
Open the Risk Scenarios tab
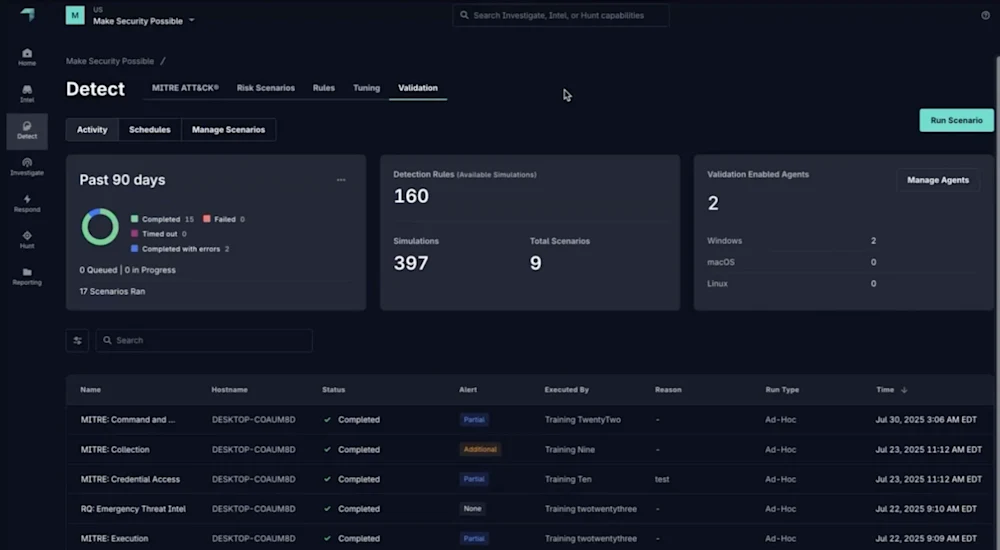click(265, 88)
